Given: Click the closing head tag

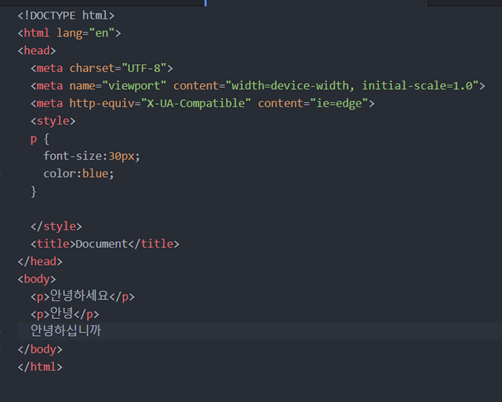Looking at the screenshot, I should click(x=40, y=262).
